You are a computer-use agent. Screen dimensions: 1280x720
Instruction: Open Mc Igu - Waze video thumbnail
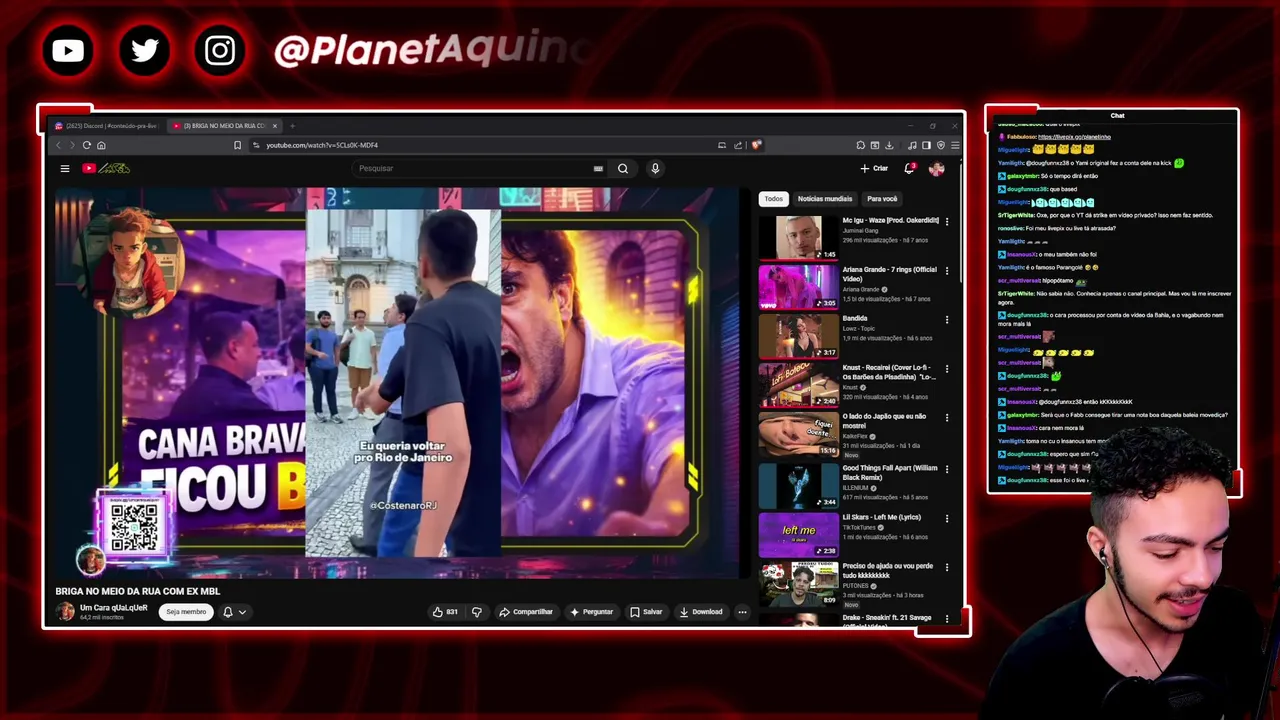[x=798, y=237]
